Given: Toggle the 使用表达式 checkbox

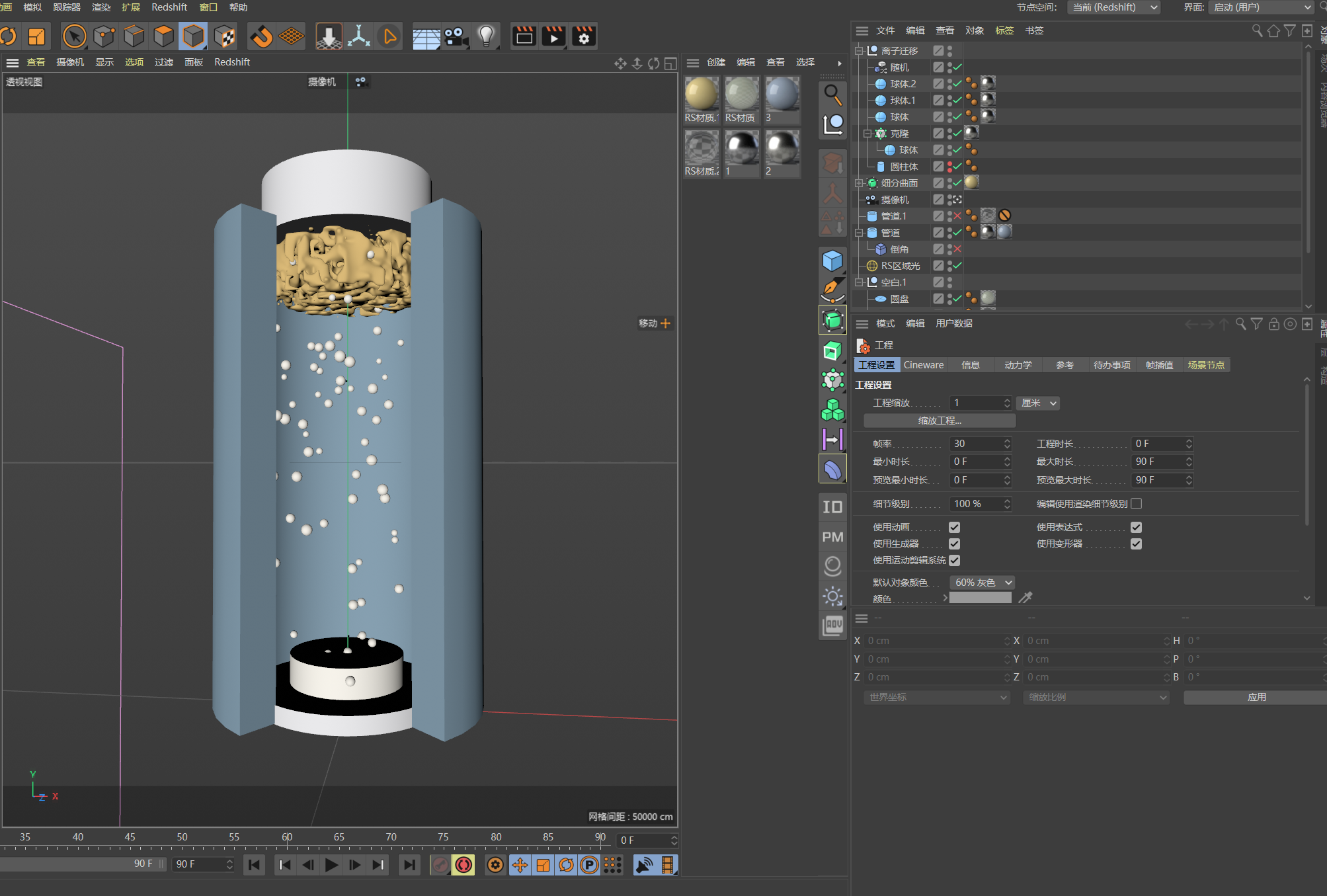Looking at the screenshot, I should tap(1136, 527).
